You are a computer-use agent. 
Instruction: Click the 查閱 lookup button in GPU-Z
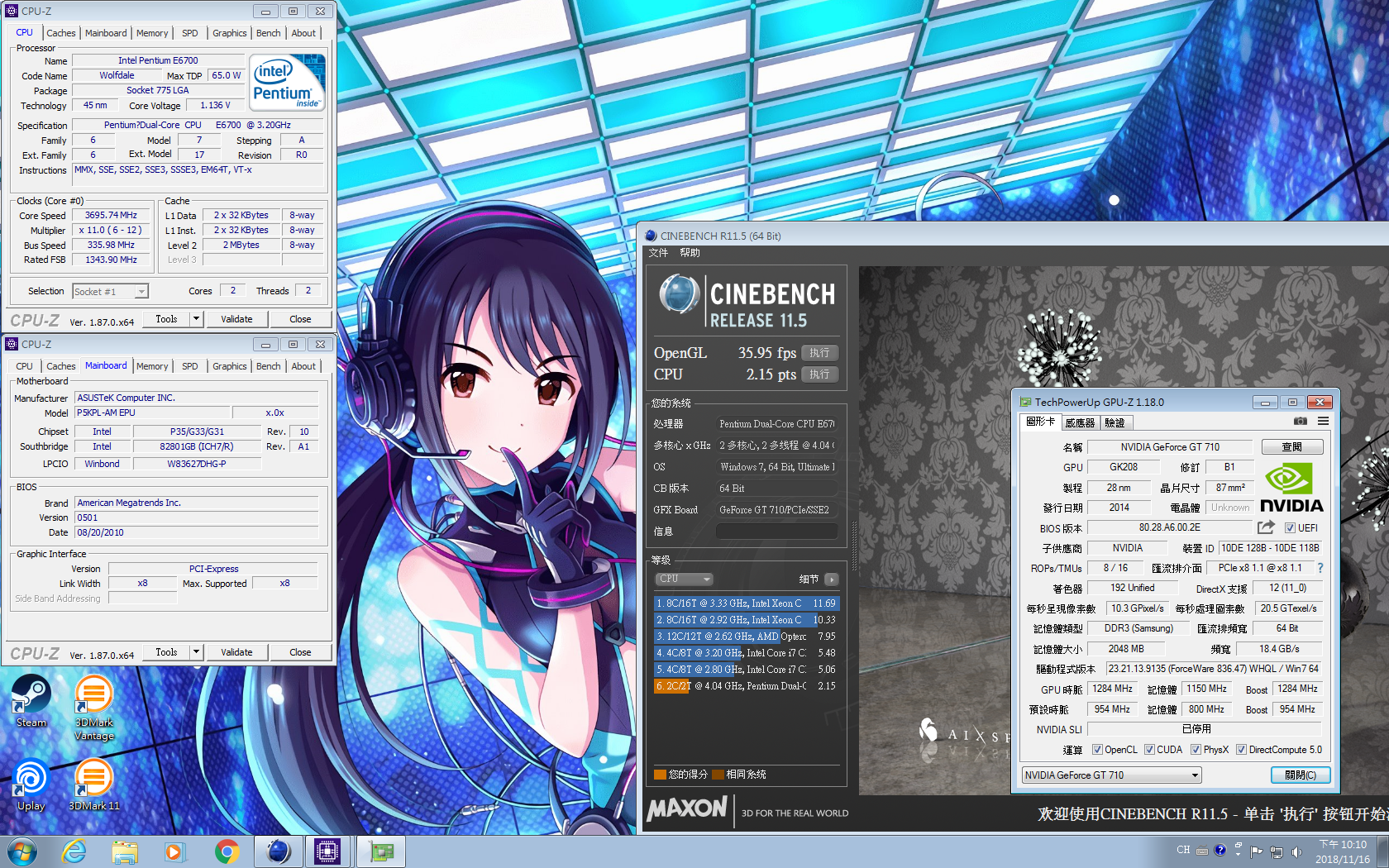(1292, 446)
